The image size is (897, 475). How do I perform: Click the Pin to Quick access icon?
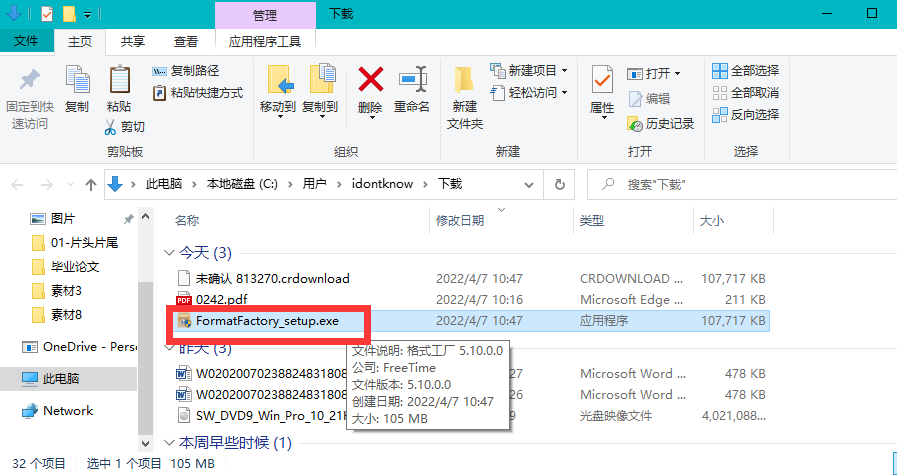coord(30,81)
